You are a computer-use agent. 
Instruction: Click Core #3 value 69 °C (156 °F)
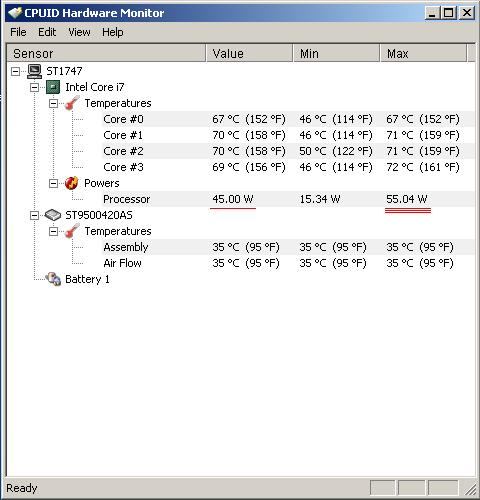249,167
